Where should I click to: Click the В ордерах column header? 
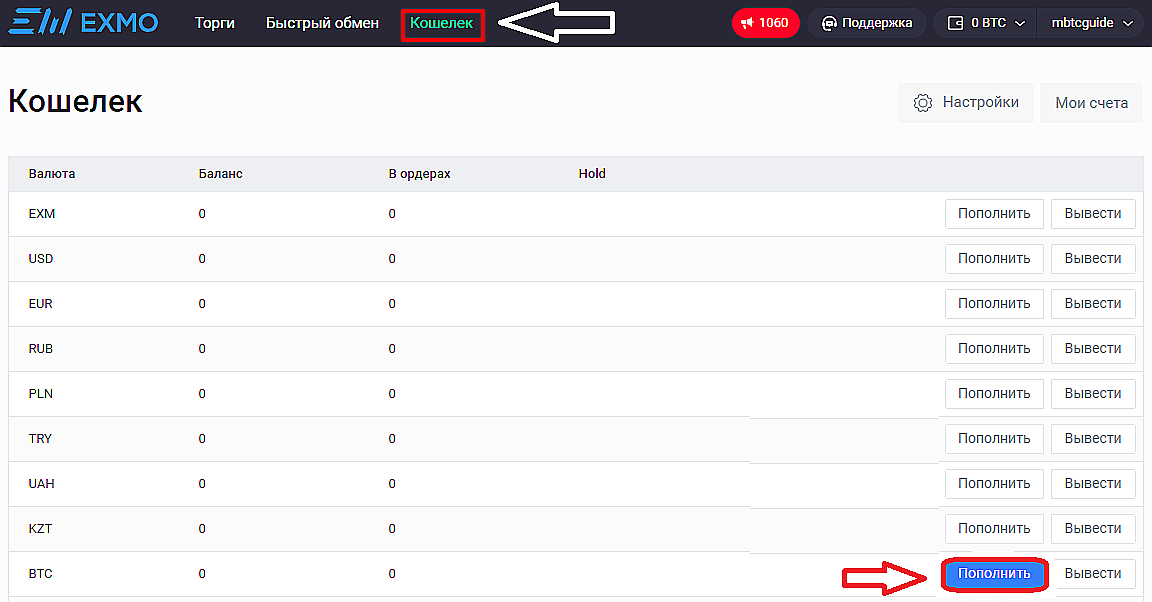coord(420,174)
